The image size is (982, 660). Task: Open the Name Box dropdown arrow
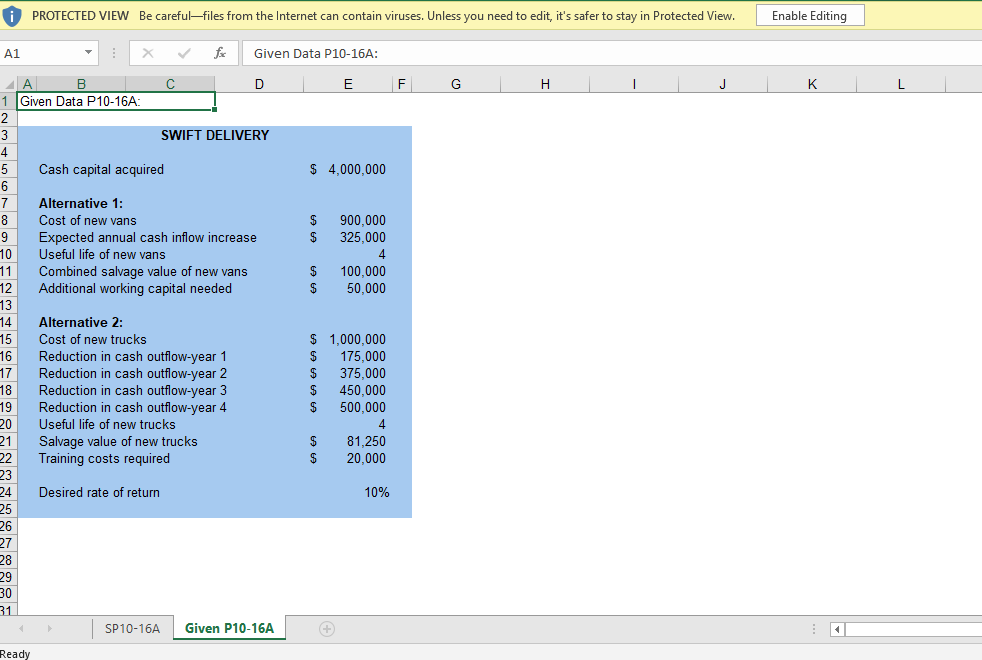click(x=88, y=53)
